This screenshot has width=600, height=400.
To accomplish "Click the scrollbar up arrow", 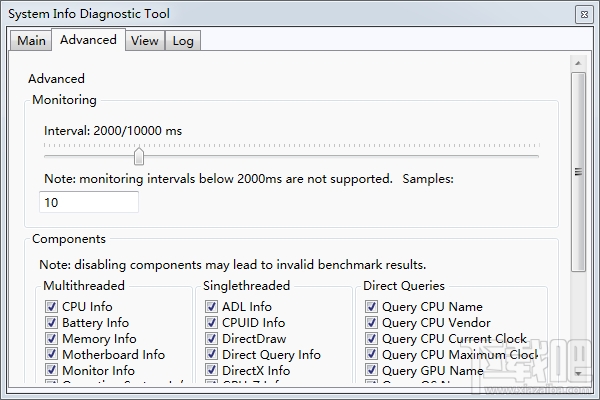I will click(578, 62).
